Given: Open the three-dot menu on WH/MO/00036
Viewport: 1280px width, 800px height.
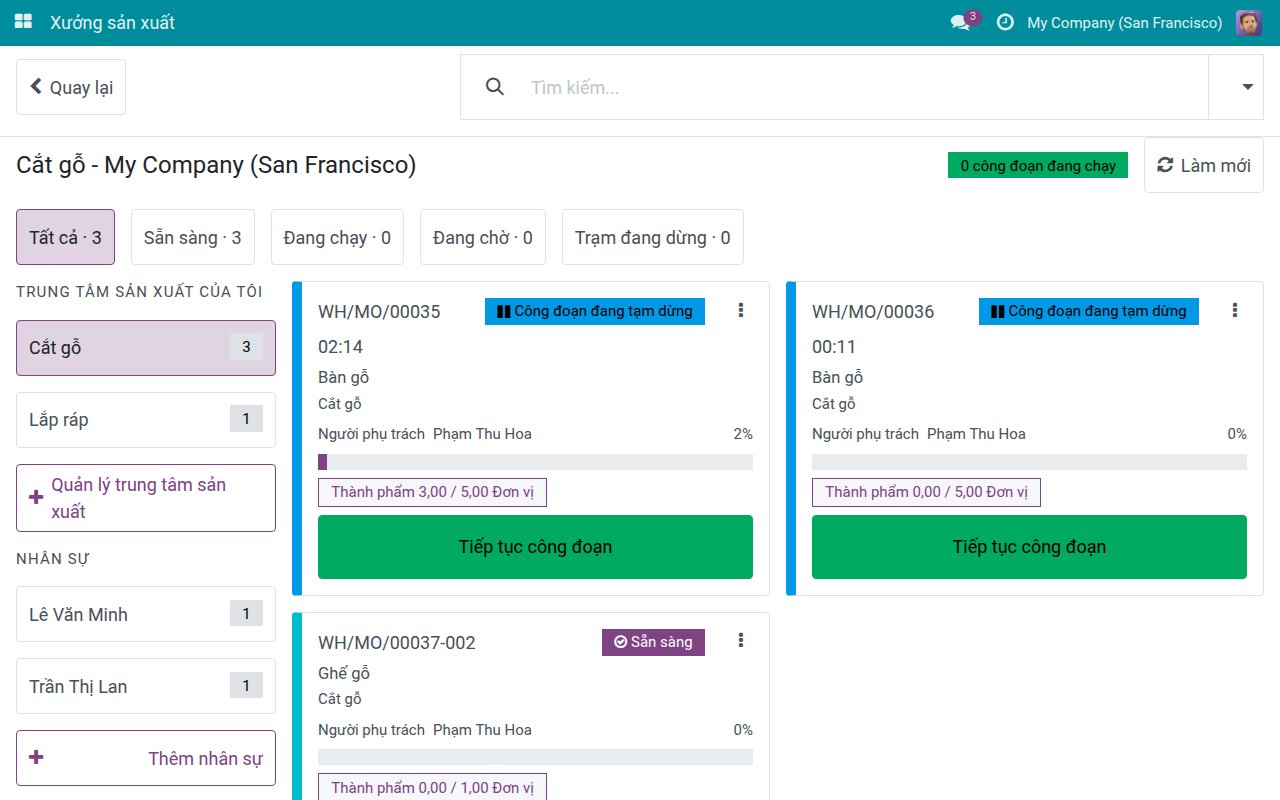Looking at the screenshot, I should pos(1235,311).
